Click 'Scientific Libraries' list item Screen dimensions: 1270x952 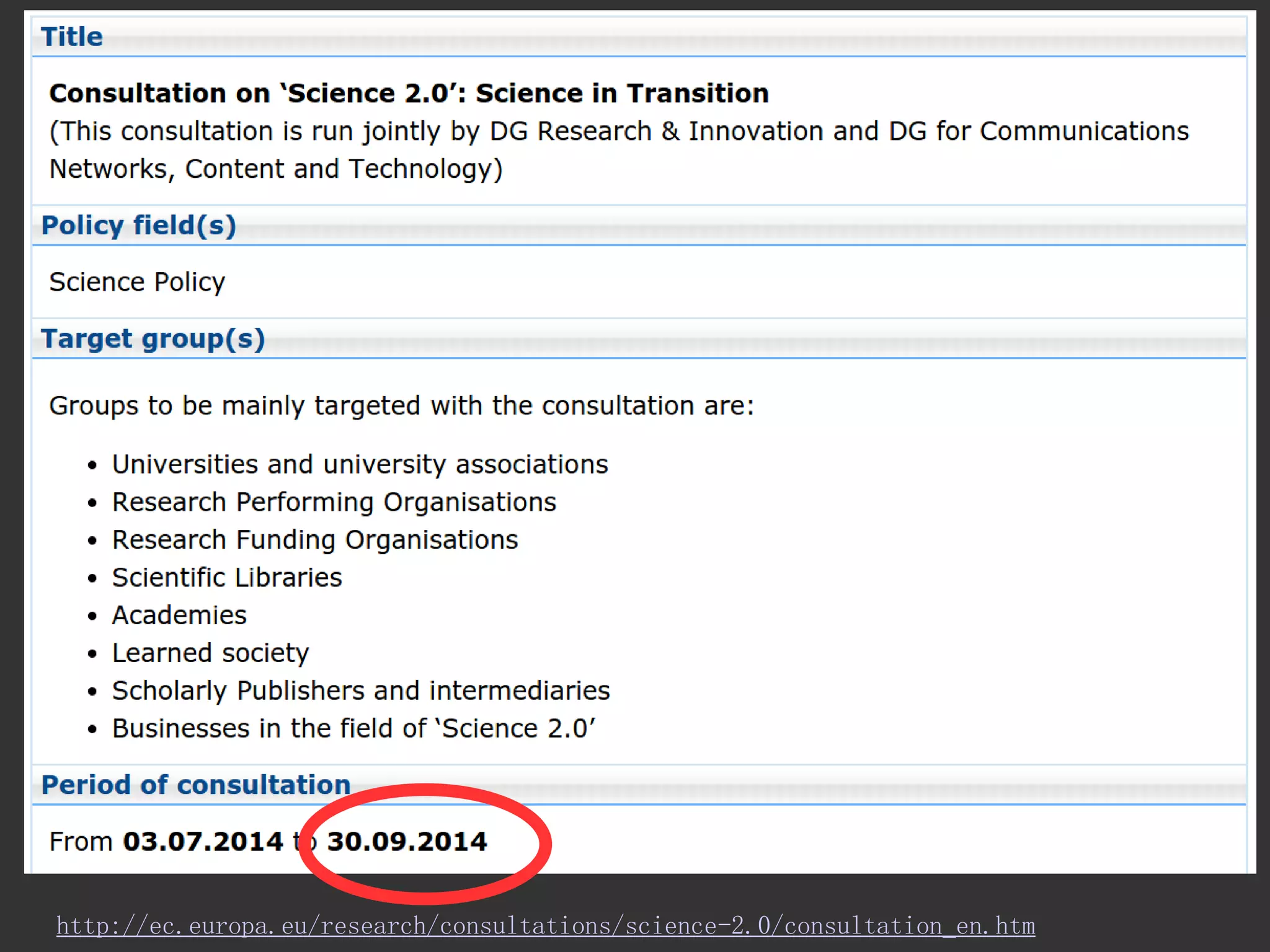pos(227,578)
